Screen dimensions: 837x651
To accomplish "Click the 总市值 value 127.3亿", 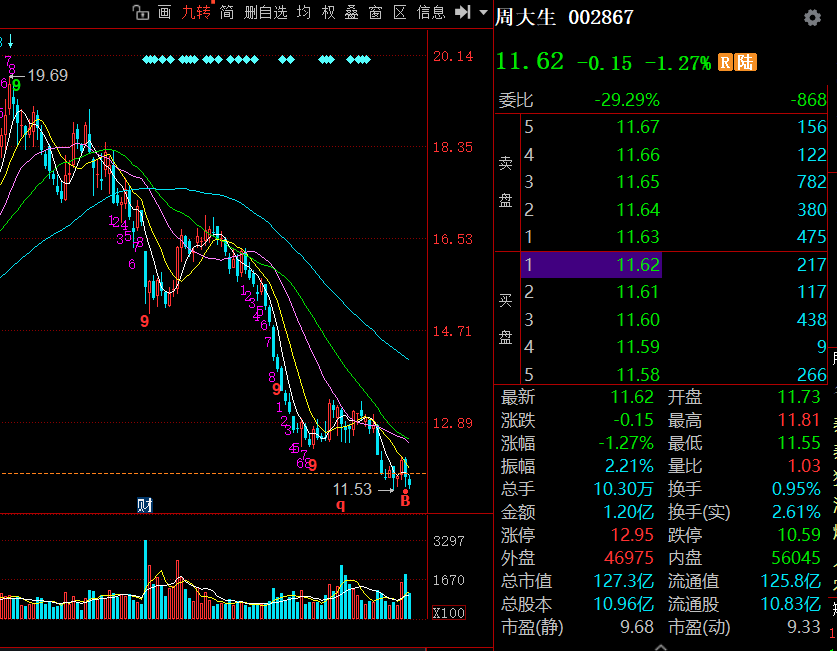I will [x=623, y=581].
